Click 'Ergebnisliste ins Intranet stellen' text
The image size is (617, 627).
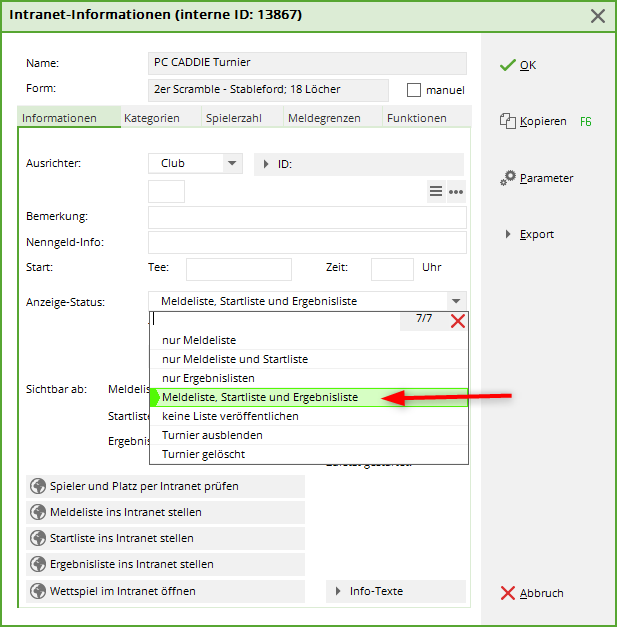[x=132, y=564]
